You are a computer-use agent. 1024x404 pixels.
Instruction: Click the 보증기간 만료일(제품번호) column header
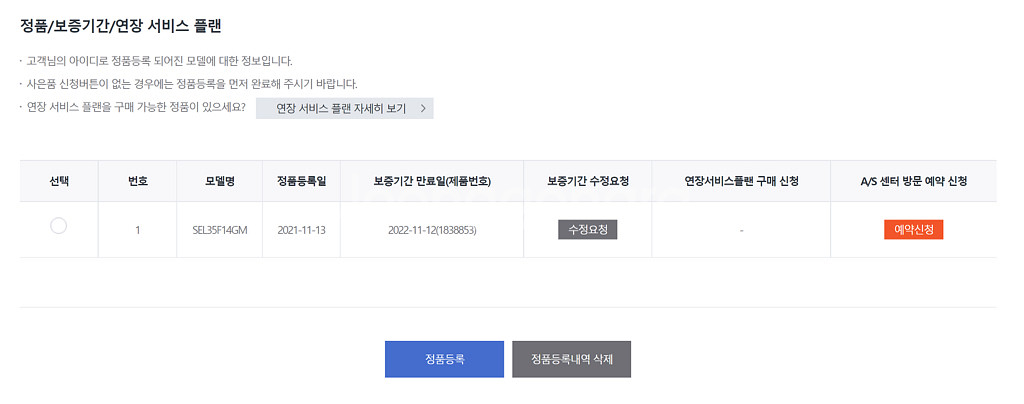432,181
